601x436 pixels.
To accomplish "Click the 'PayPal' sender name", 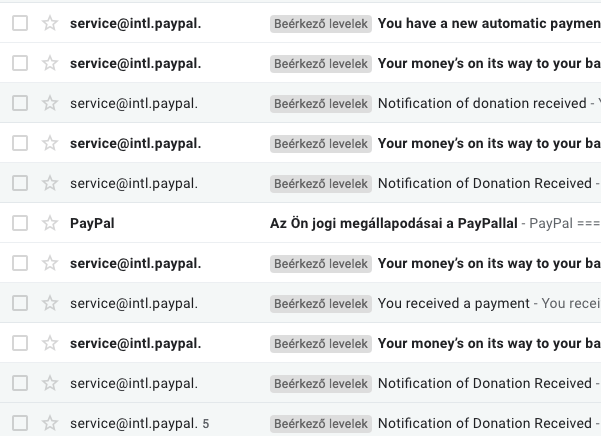I will click(x=92, y=223).
